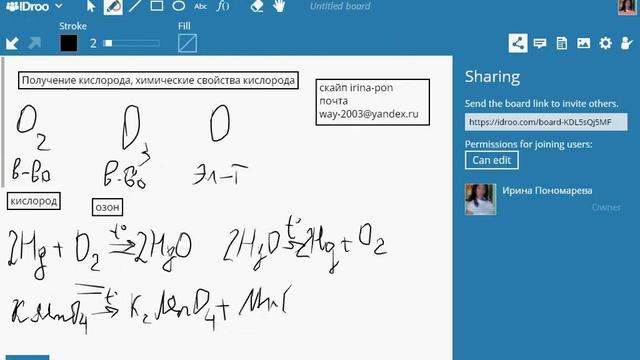Adjust the stroke width slider
The width and height of the screenshot is (640, 360).
[x=132, y=43]
